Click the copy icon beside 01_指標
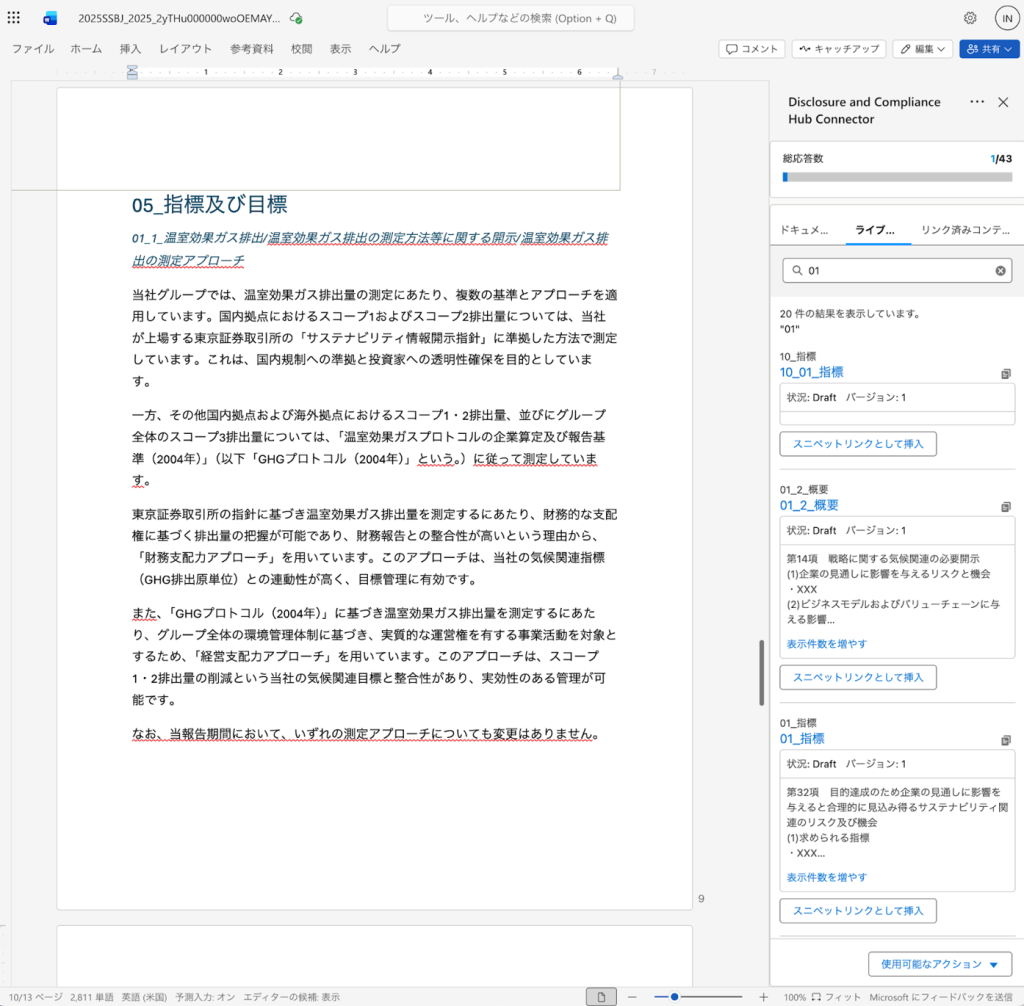The image size is (1024, 1006). point(1005,738)
